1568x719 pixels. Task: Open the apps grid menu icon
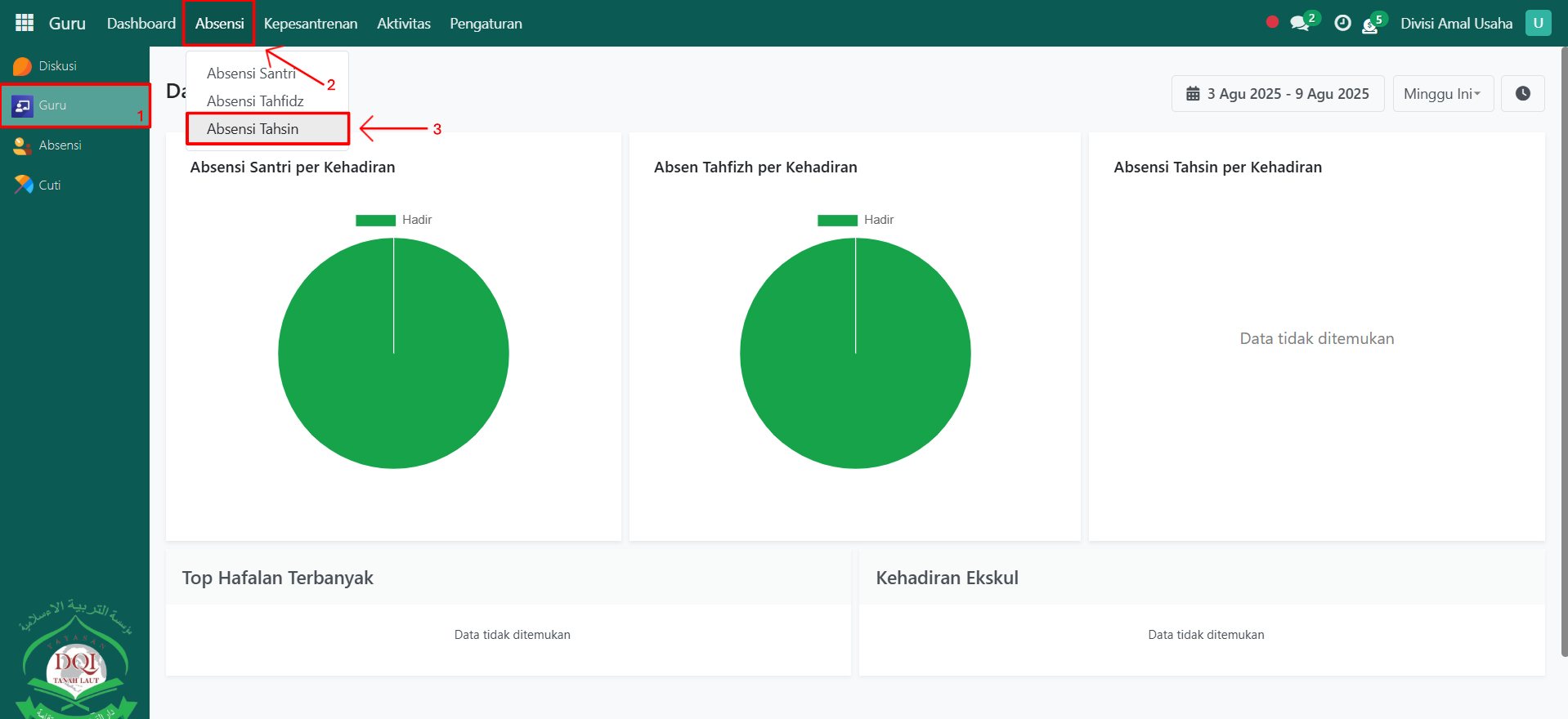(25, 23)
